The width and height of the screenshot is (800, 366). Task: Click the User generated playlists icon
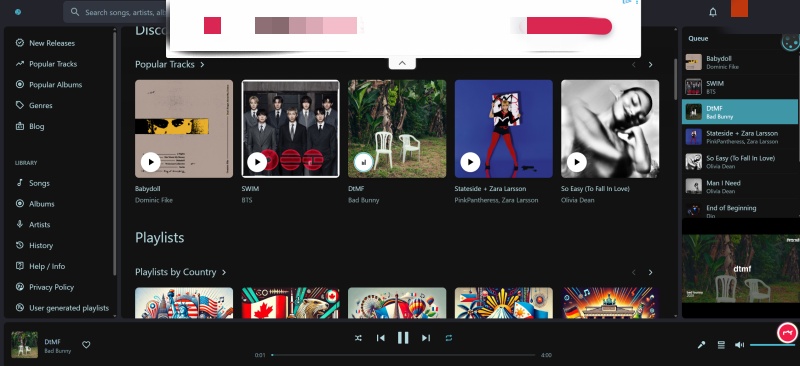[x=20, y=308]
